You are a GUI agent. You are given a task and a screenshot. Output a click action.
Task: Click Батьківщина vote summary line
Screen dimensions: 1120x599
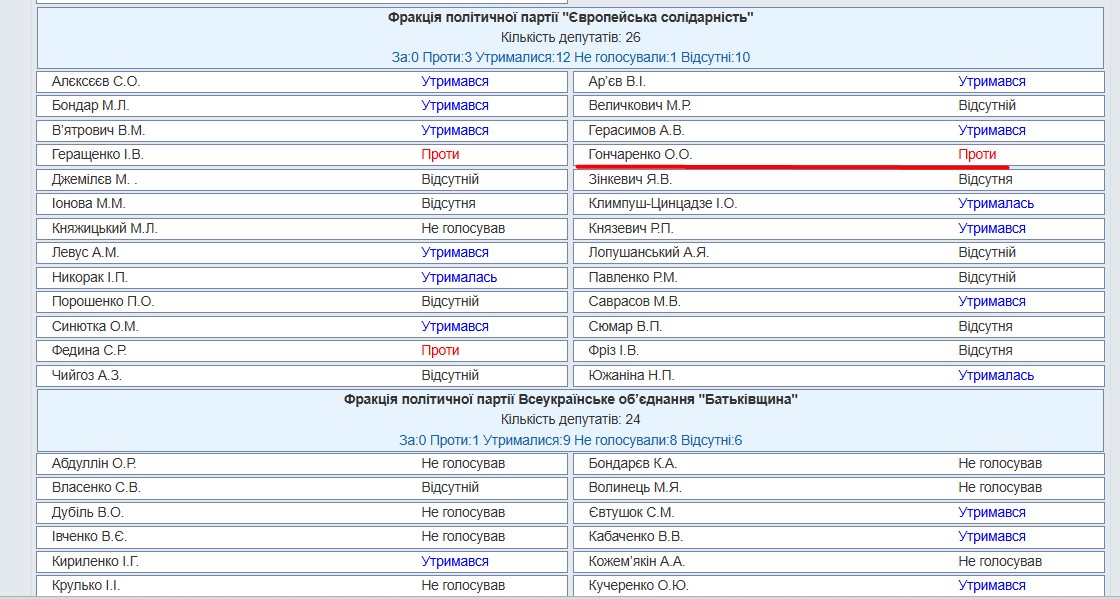click(x=571, y=441)
